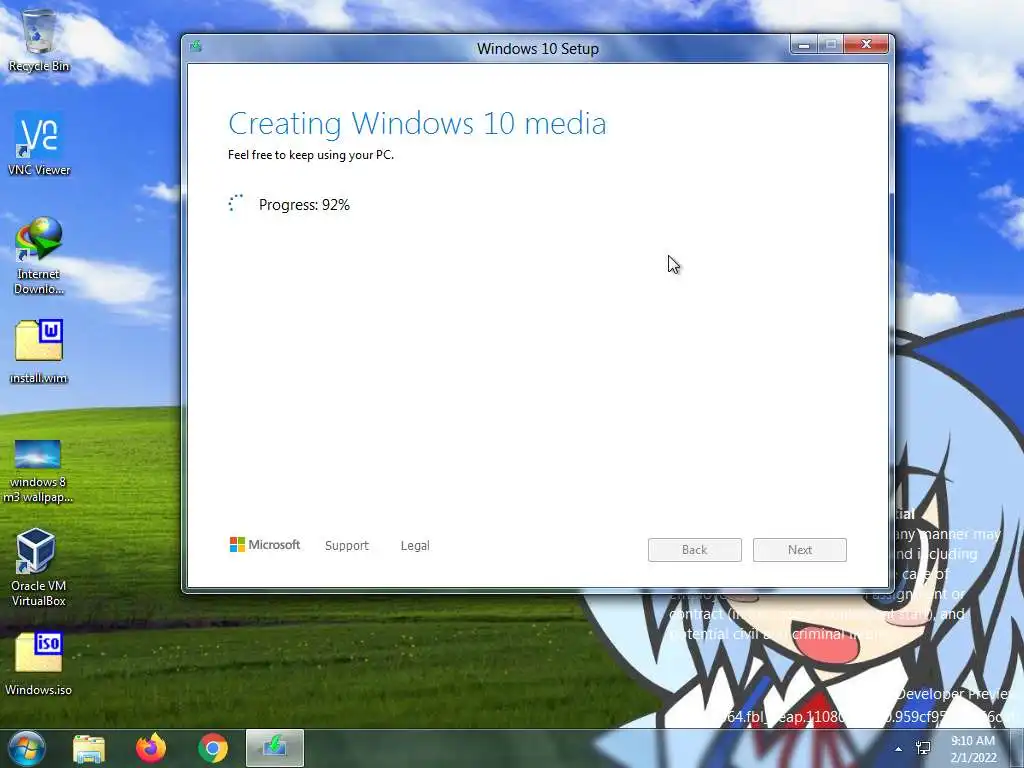
Task: Select the Oracle VM VirtualBox shortcut
Action: (38, 567)
